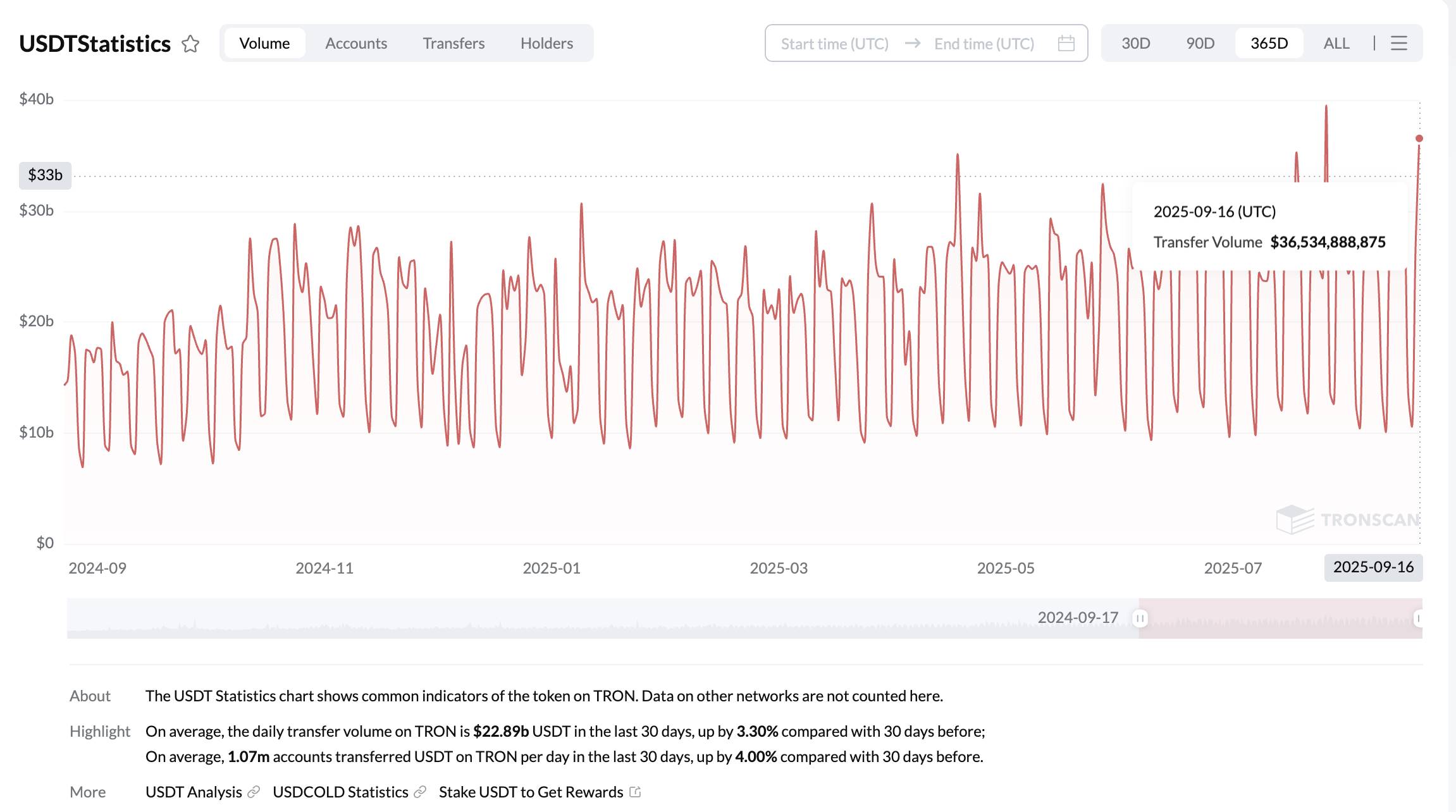
Task: Select the 30D time range
Action: (1136, 43)
